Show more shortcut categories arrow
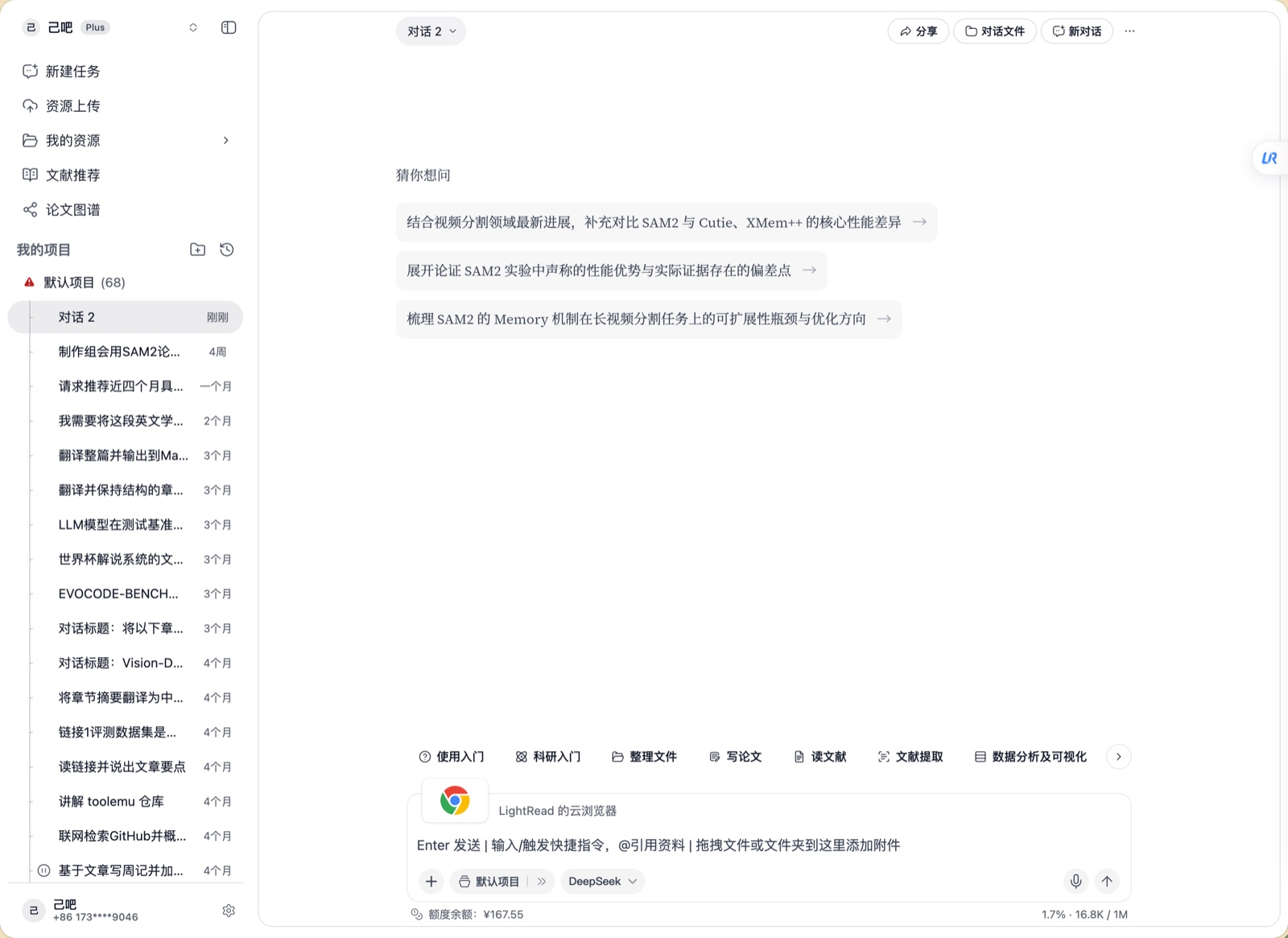 (1118, 757)
